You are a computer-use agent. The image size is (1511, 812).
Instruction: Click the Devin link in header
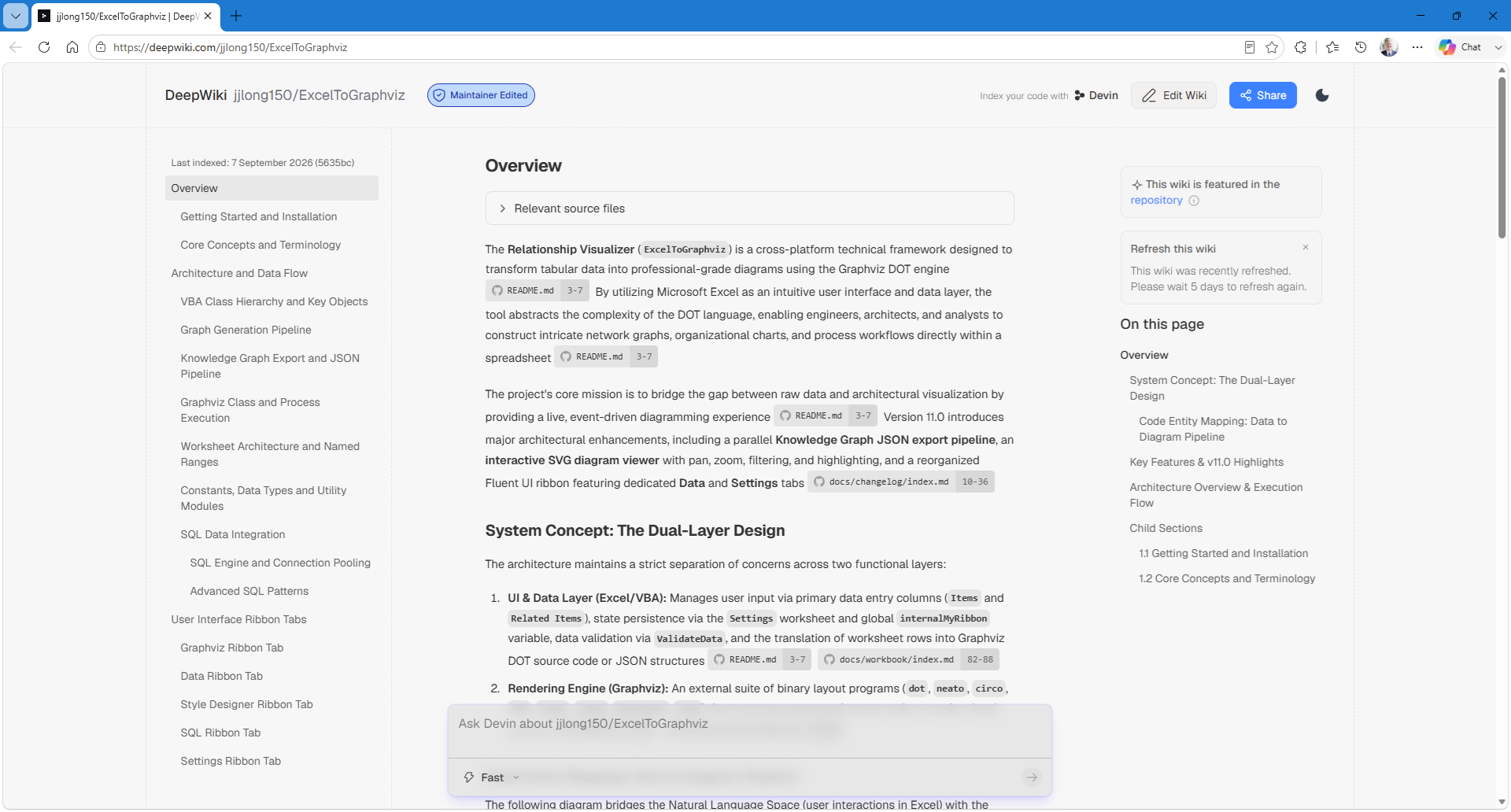click(x=1096, y=95)
